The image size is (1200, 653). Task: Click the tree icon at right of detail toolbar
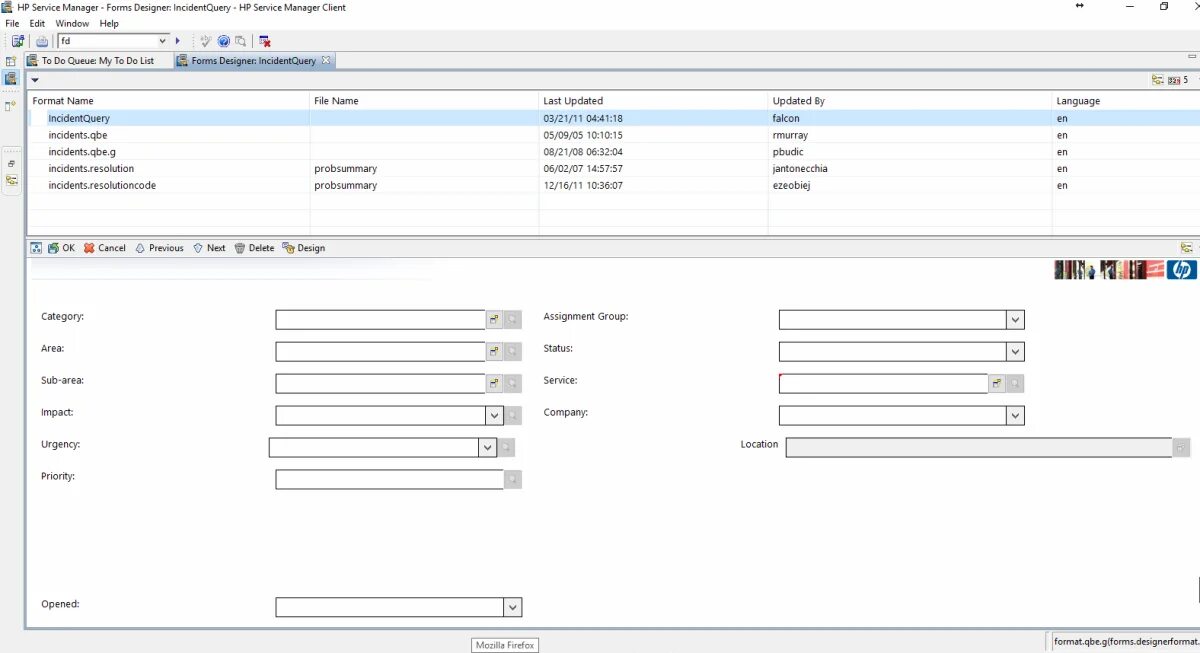[x=1186, y=248]
